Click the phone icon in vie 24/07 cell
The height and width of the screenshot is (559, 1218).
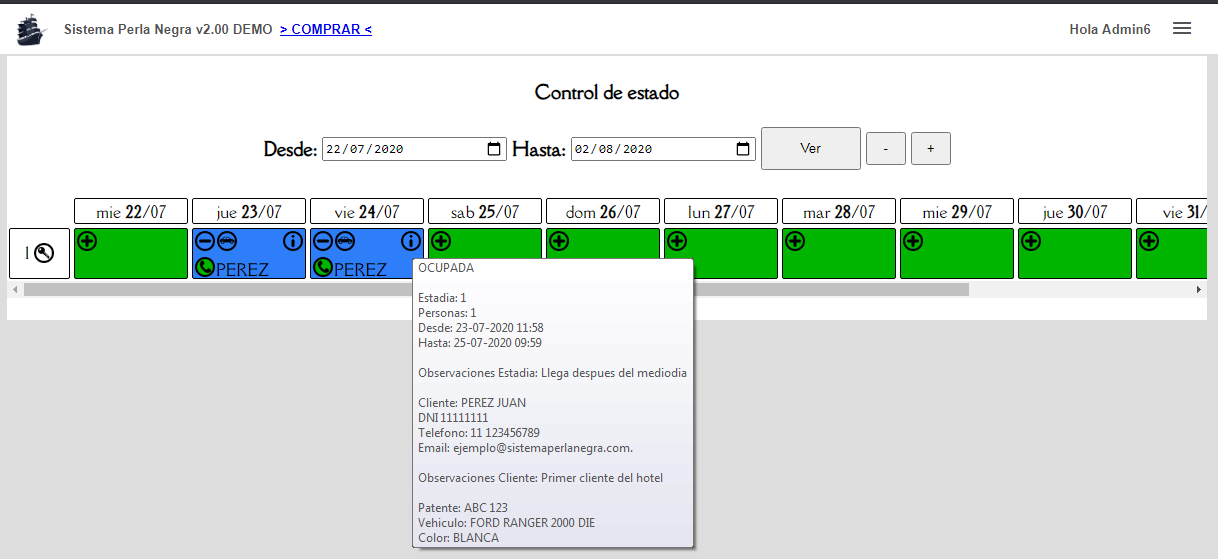pos(323,267)
